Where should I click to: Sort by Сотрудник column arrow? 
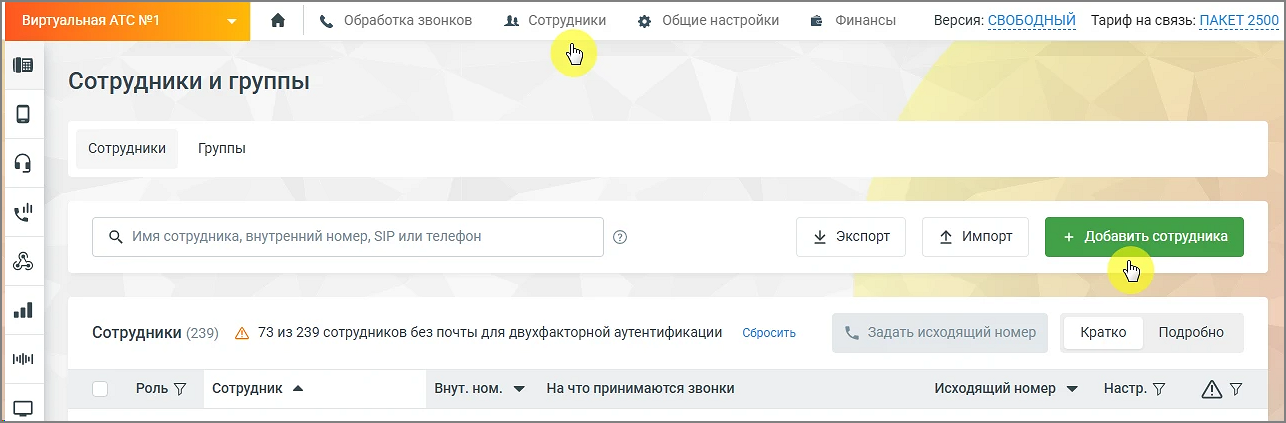point(298,388)
